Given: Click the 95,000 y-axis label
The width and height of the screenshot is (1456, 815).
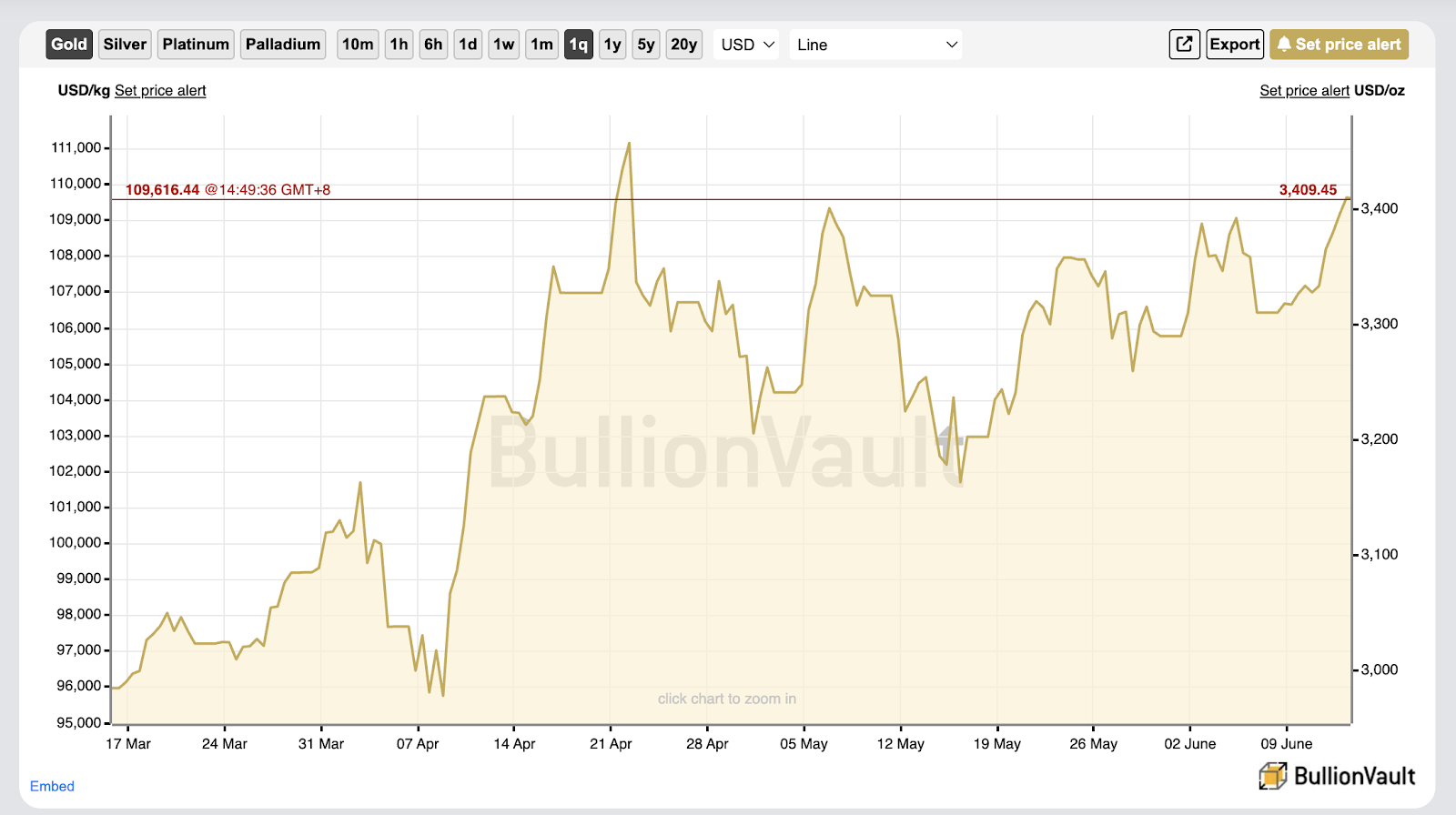Looking at the screenshot, I should click(78, 723).
